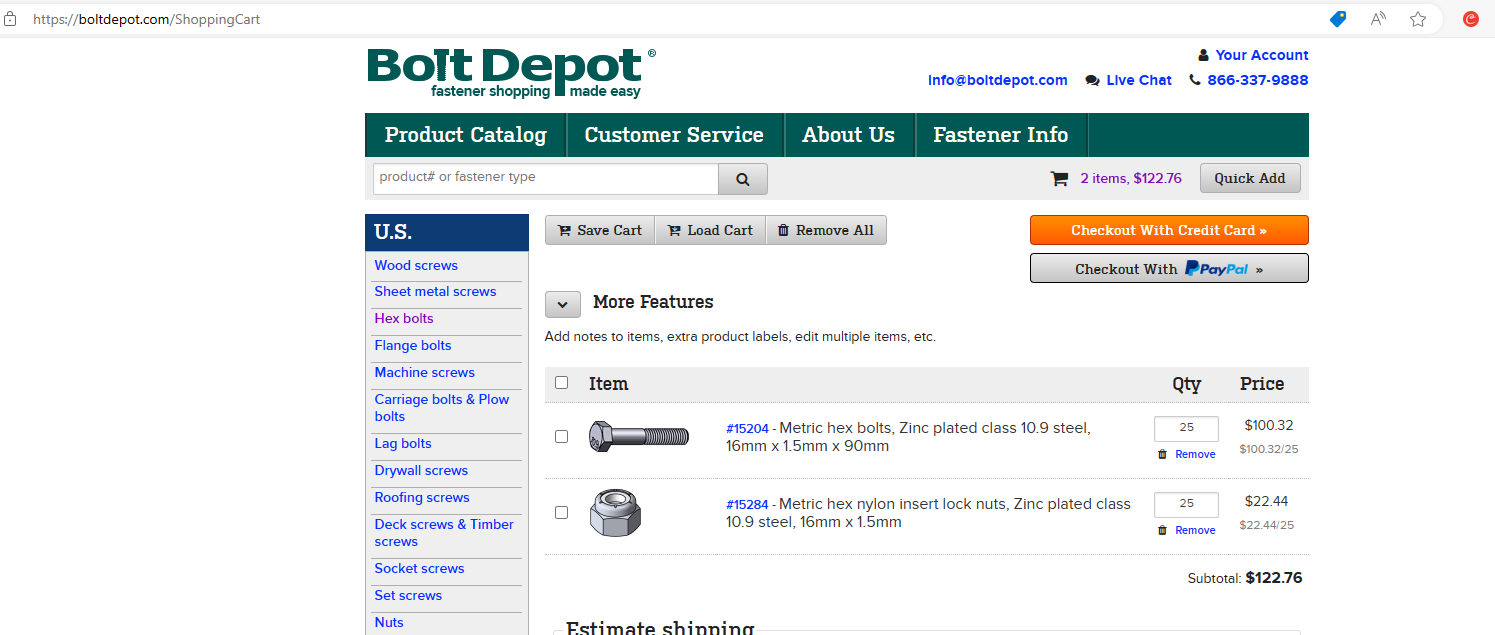The width and height of the screenshot is (1495, 635).
Task: Checkout With PayPal button
Action: pyautogui.click(x=1169, y=268)
